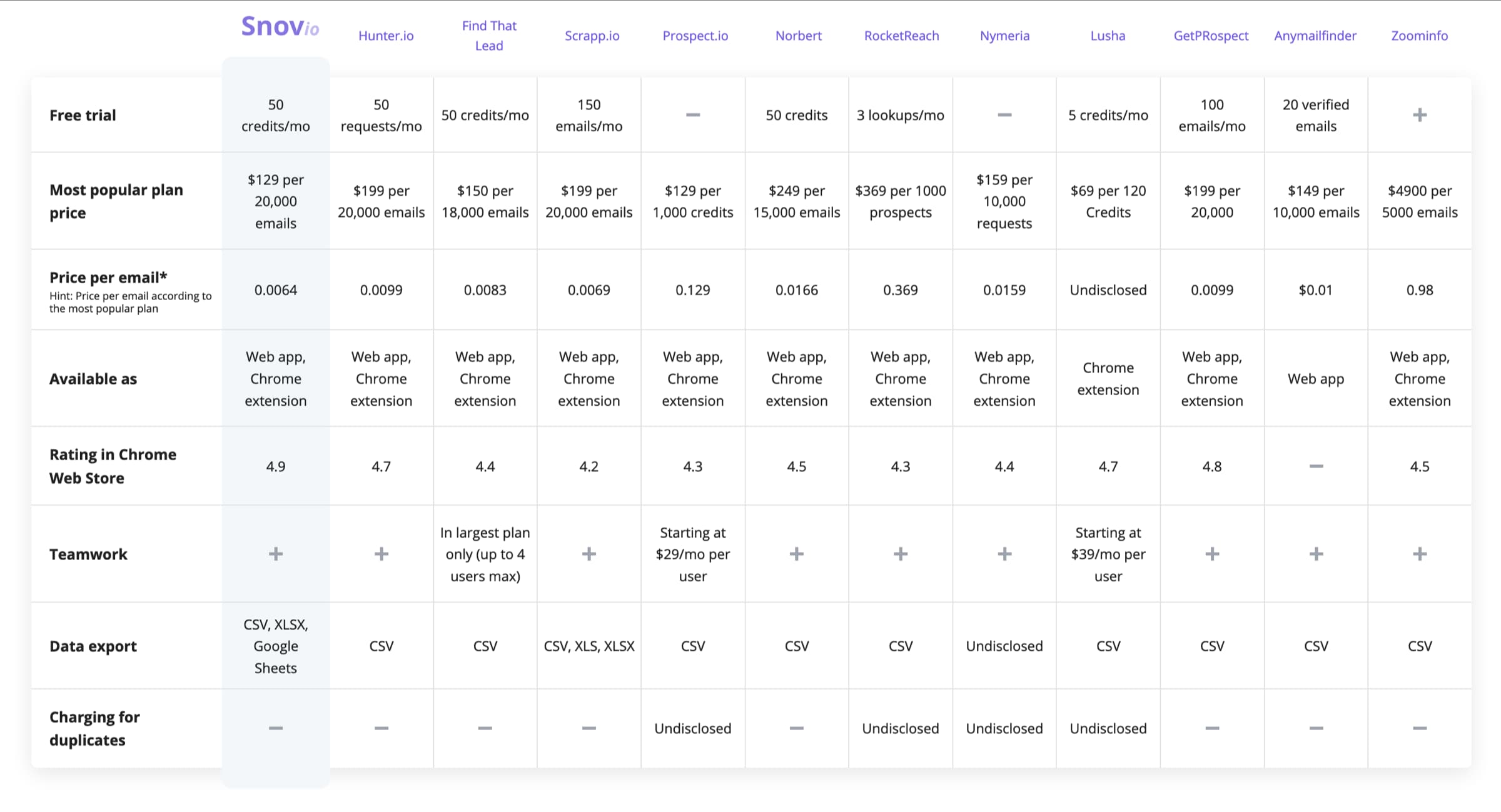Click In largest plan only teamwork cell

(x=485, y=554)
